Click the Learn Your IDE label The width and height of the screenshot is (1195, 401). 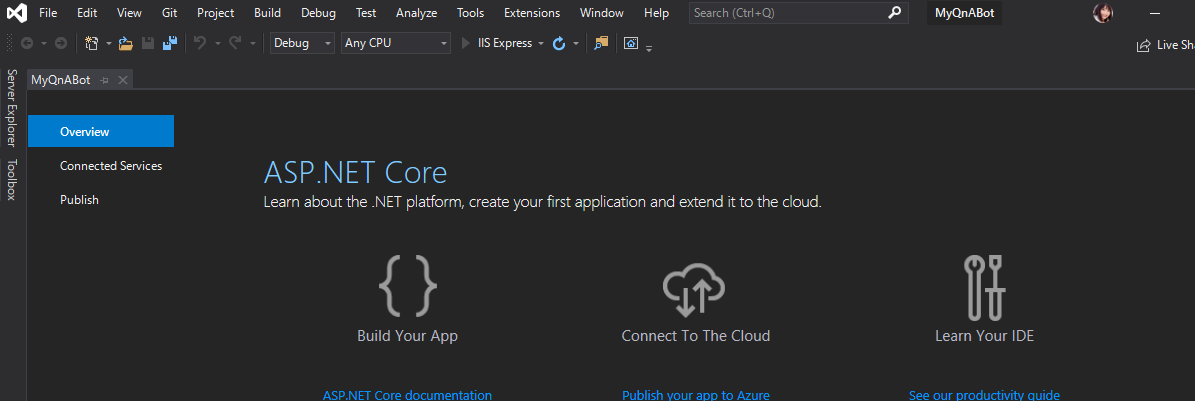click(x=985, y=335)
